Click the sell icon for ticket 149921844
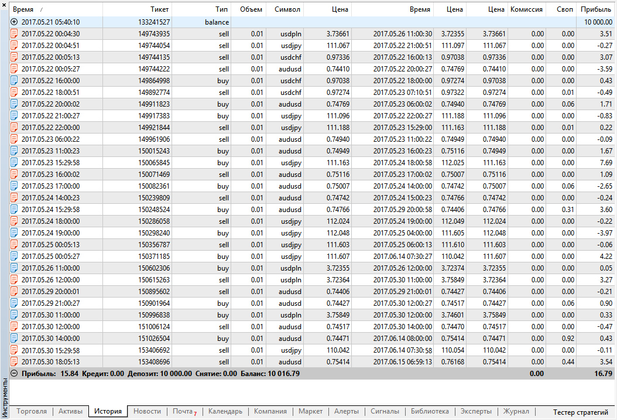This screenshot has height=420, width=617. point(14,128)
